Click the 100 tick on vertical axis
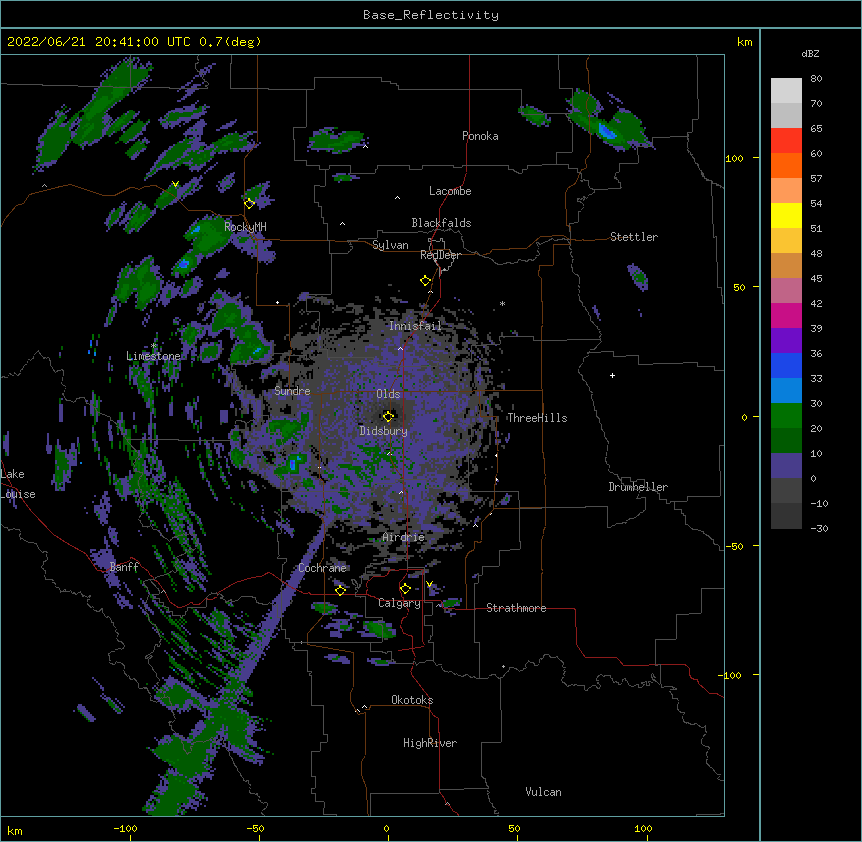 [734, 158]
